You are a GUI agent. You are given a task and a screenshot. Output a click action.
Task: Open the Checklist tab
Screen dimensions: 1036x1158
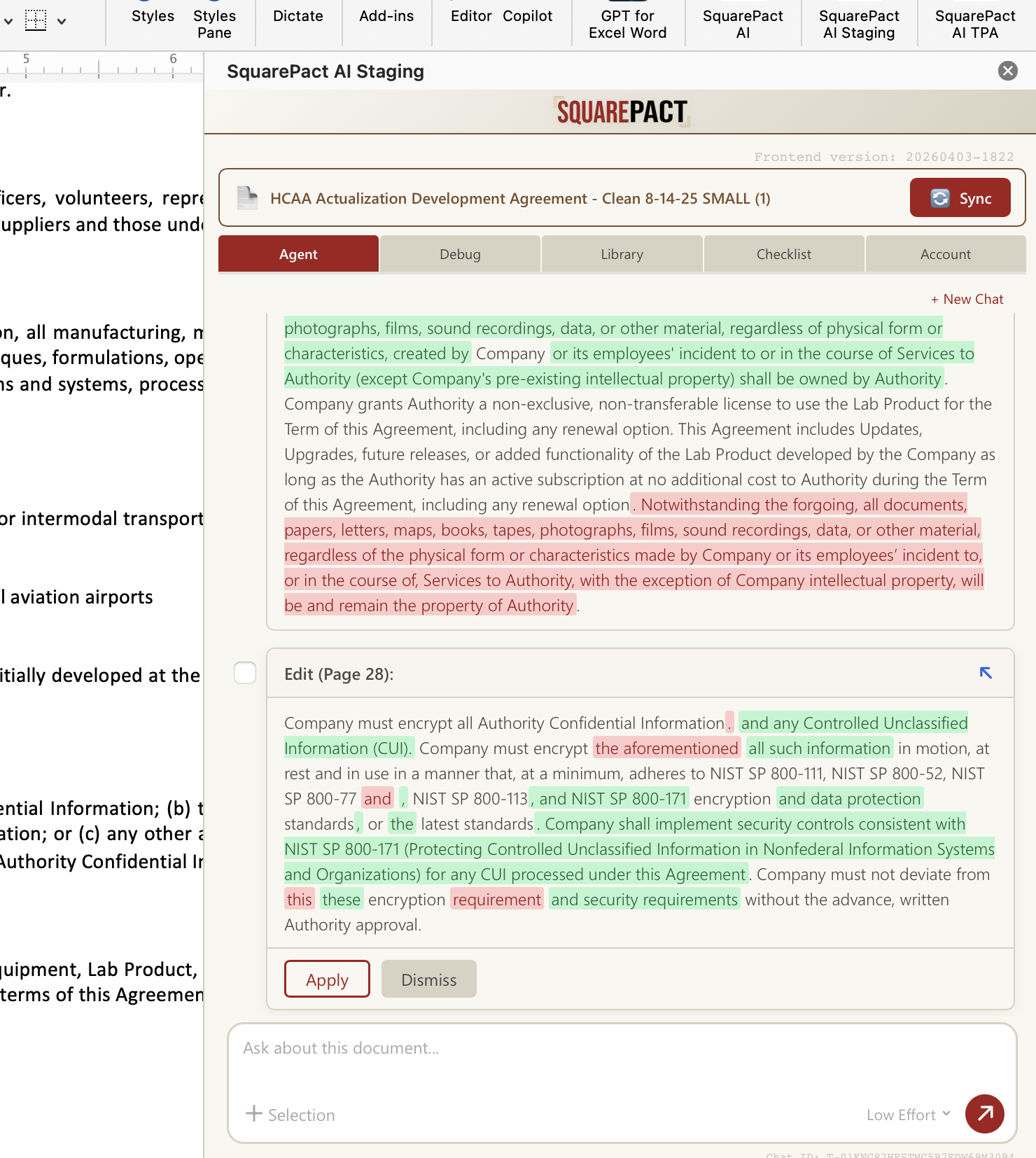tap(784, 254)
